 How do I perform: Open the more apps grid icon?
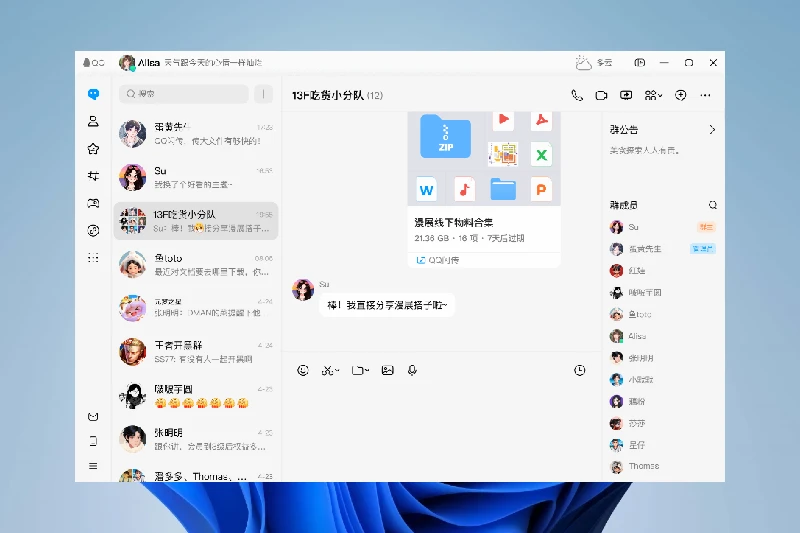pos(93,258)
